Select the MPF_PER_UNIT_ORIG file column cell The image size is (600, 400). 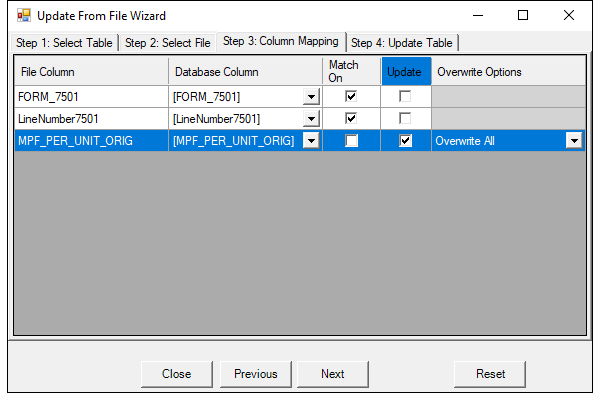click(x=91, y=140)
